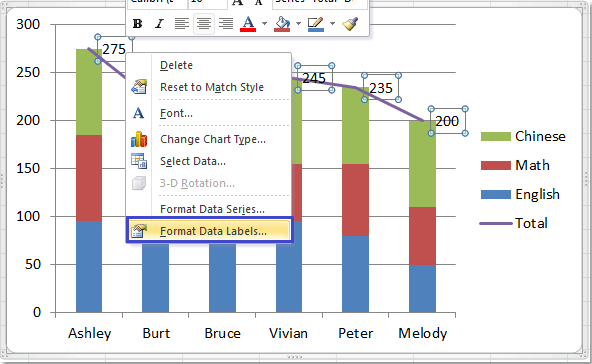Click Reset to Match Style icon

139,87
